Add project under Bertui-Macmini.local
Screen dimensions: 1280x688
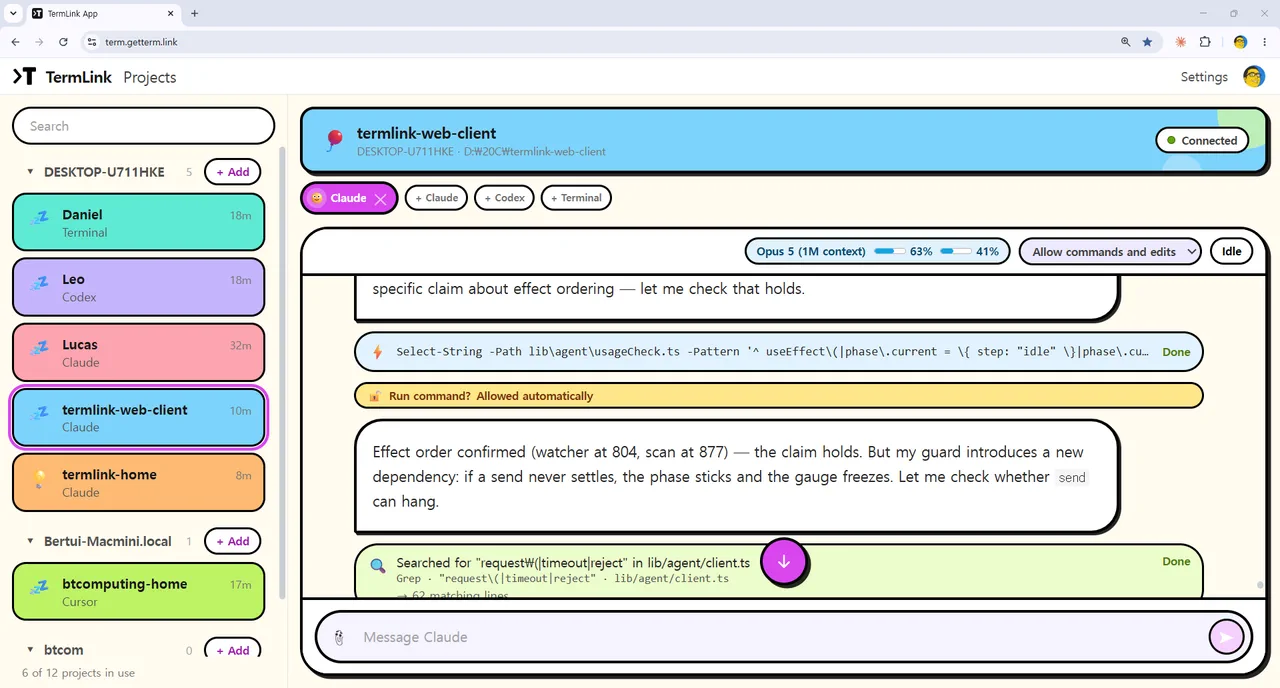pos(233,541)
